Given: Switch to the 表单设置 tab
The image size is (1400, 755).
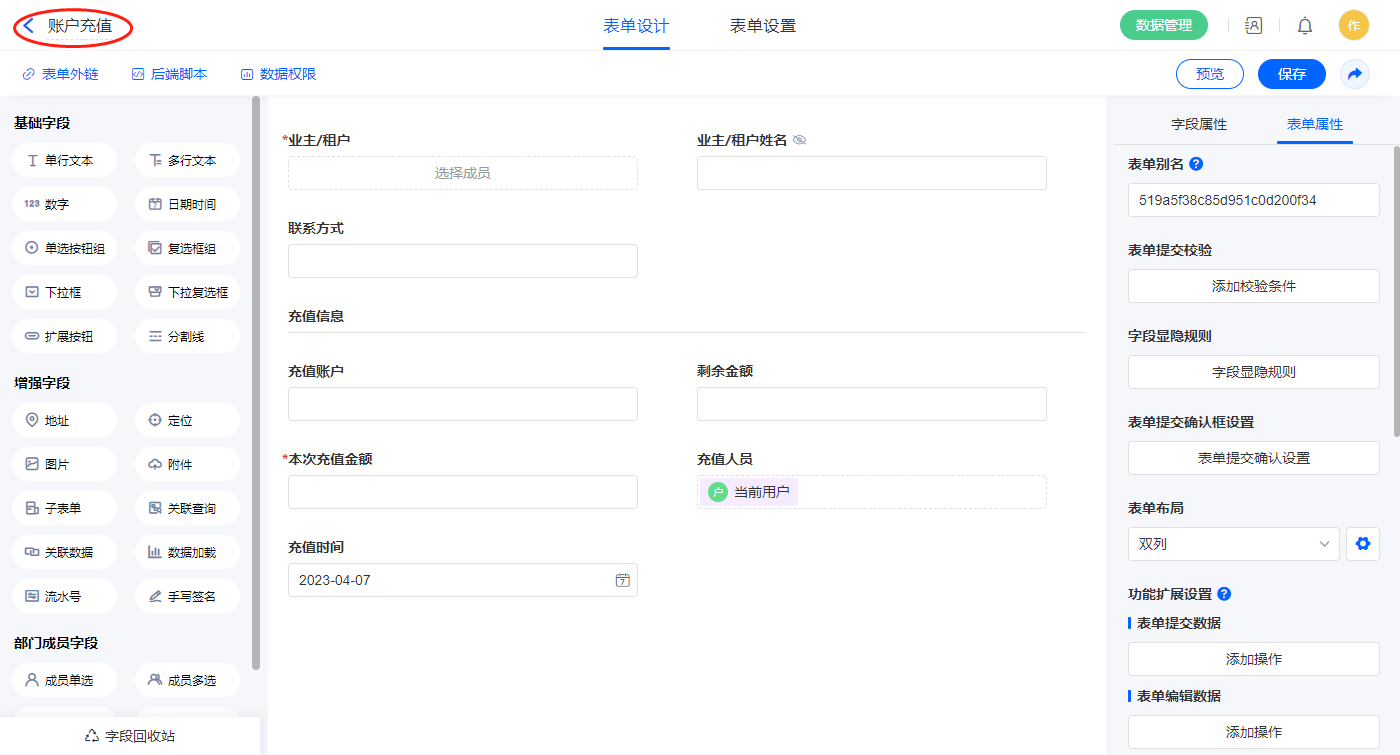Looking at the screenshot, I should pyautogui.click(x=763, y=26).
